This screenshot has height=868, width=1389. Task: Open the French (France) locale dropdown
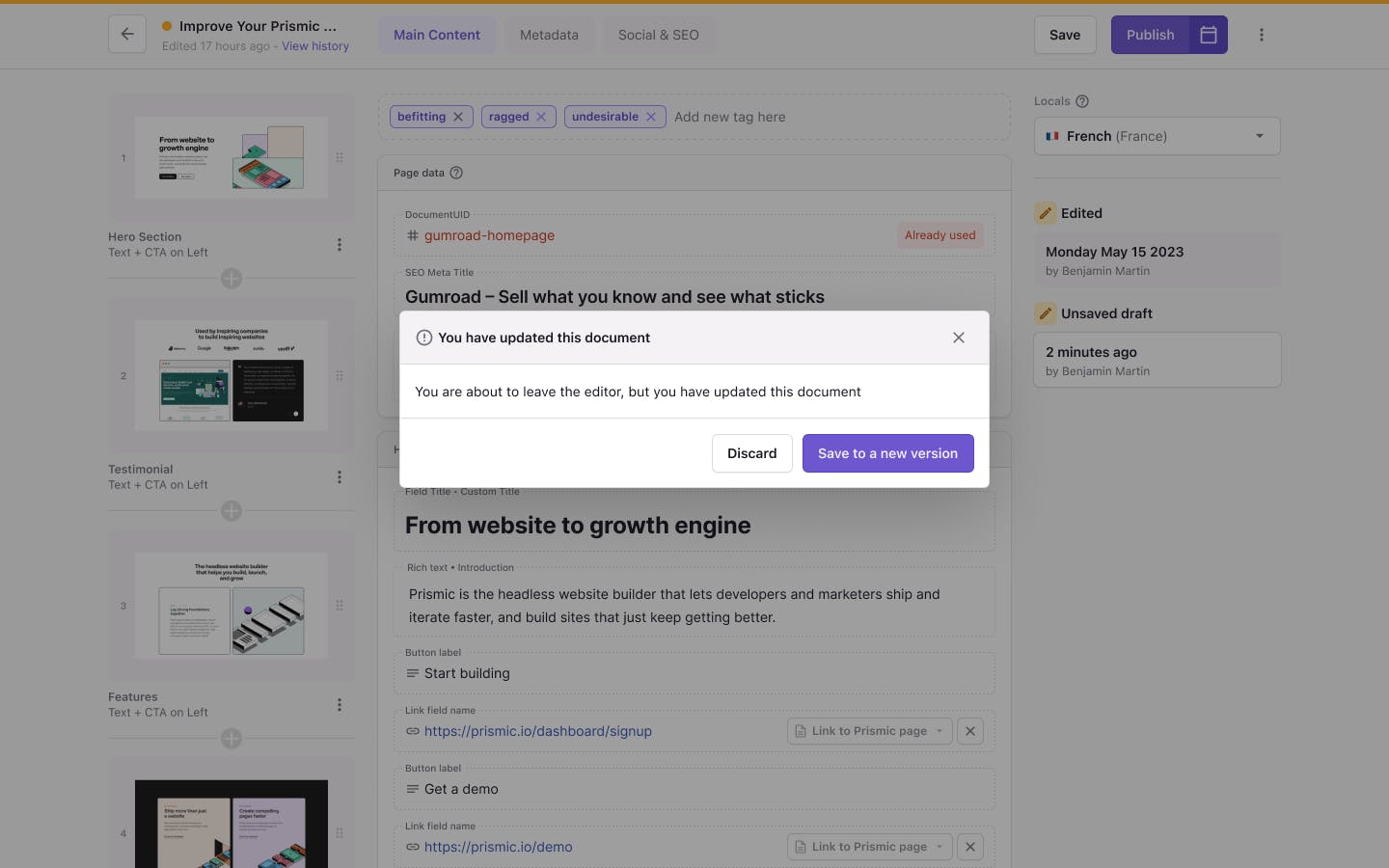(1157, 136)
